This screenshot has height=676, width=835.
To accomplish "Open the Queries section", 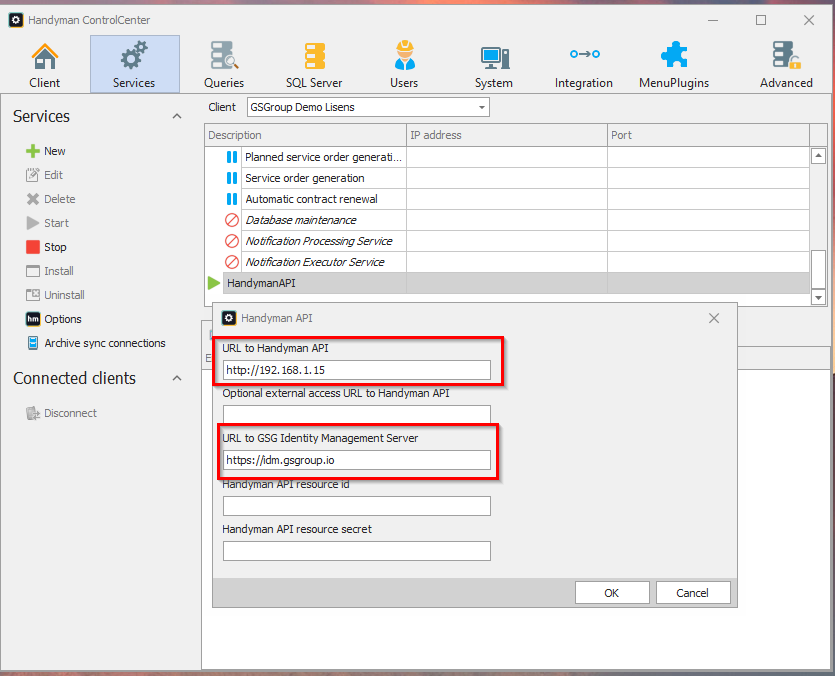I will 224,64.
